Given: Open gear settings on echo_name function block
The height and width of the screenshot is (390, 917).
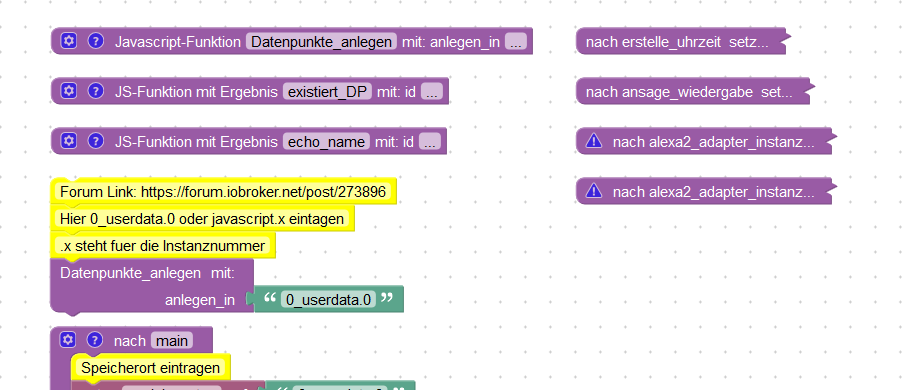Looking at the screenshot, I should (x=69, y=141).
